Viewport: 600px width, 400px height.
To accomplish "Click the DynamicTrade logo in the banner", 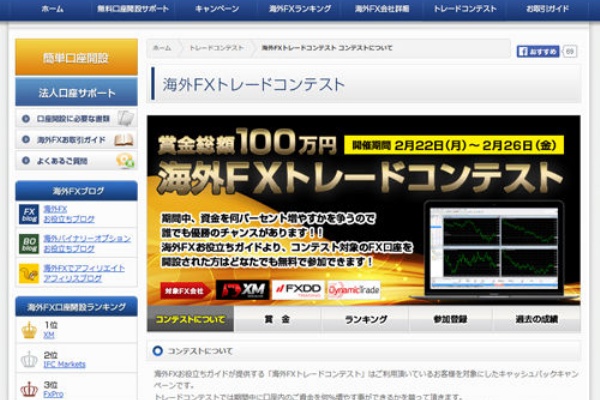I will coord(354,290).
